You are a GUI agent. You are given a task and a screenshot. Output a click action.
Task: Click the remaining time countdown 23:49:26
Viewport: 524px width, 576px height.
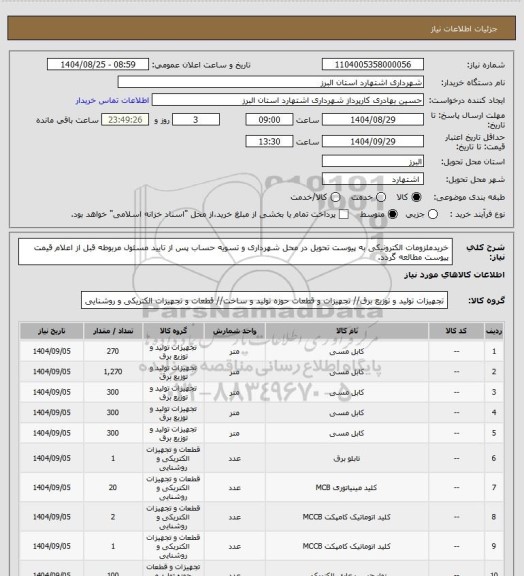[125, 120]
